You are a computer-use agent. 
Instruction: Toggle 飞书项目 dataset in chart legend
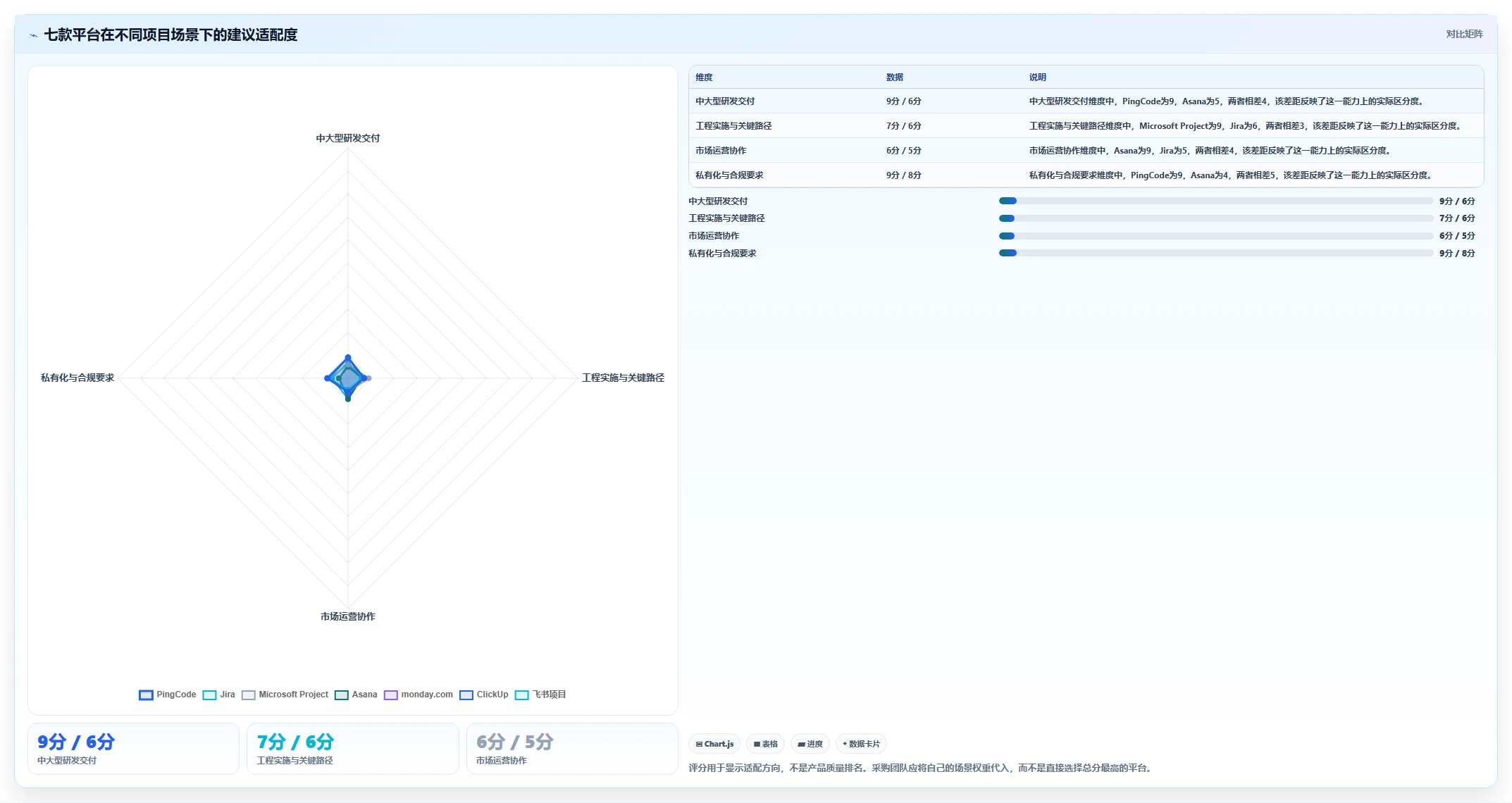[x=540, y=695]
